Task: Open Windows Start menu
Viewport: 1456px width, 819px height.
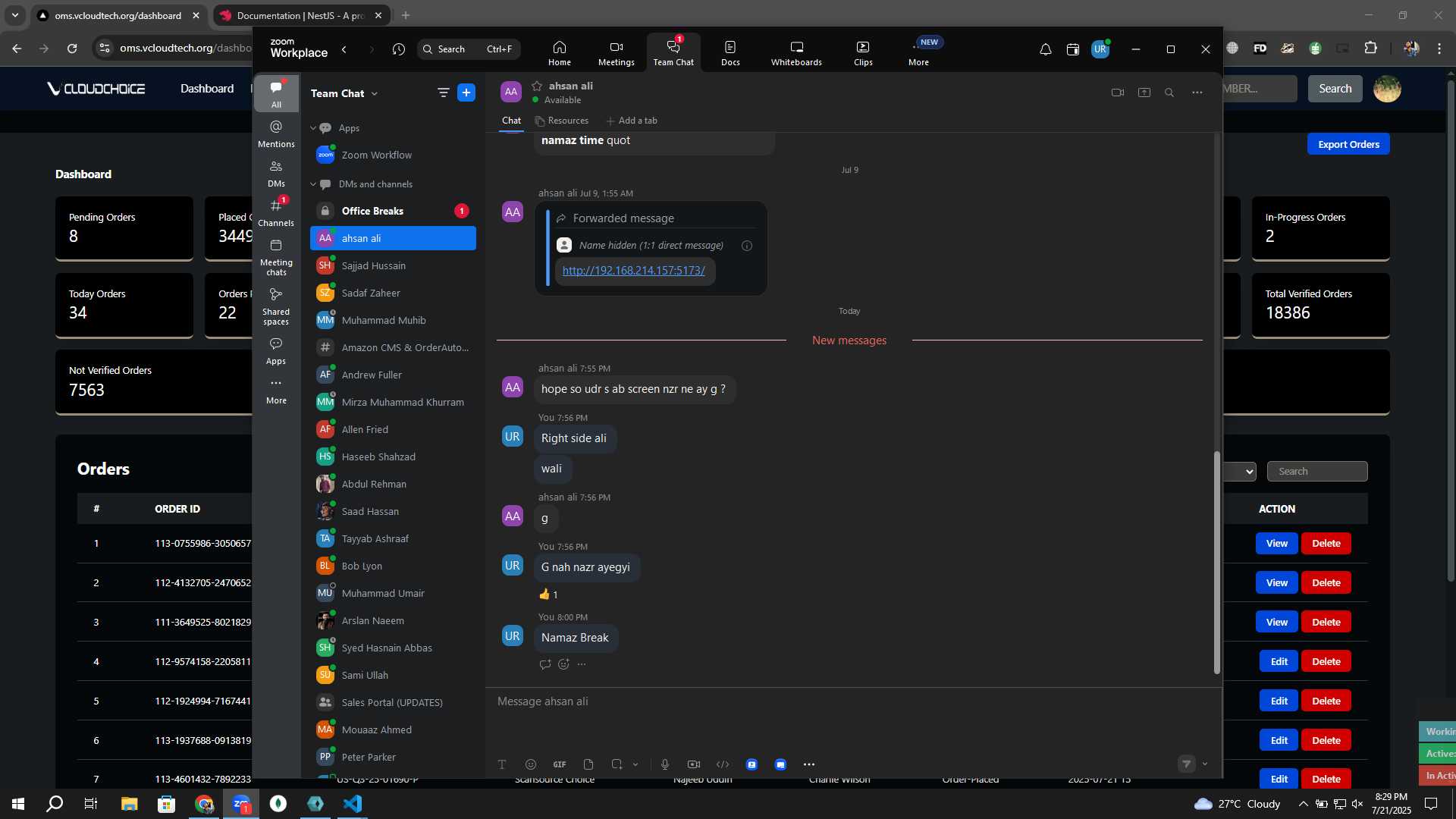Action: (18, 804)
